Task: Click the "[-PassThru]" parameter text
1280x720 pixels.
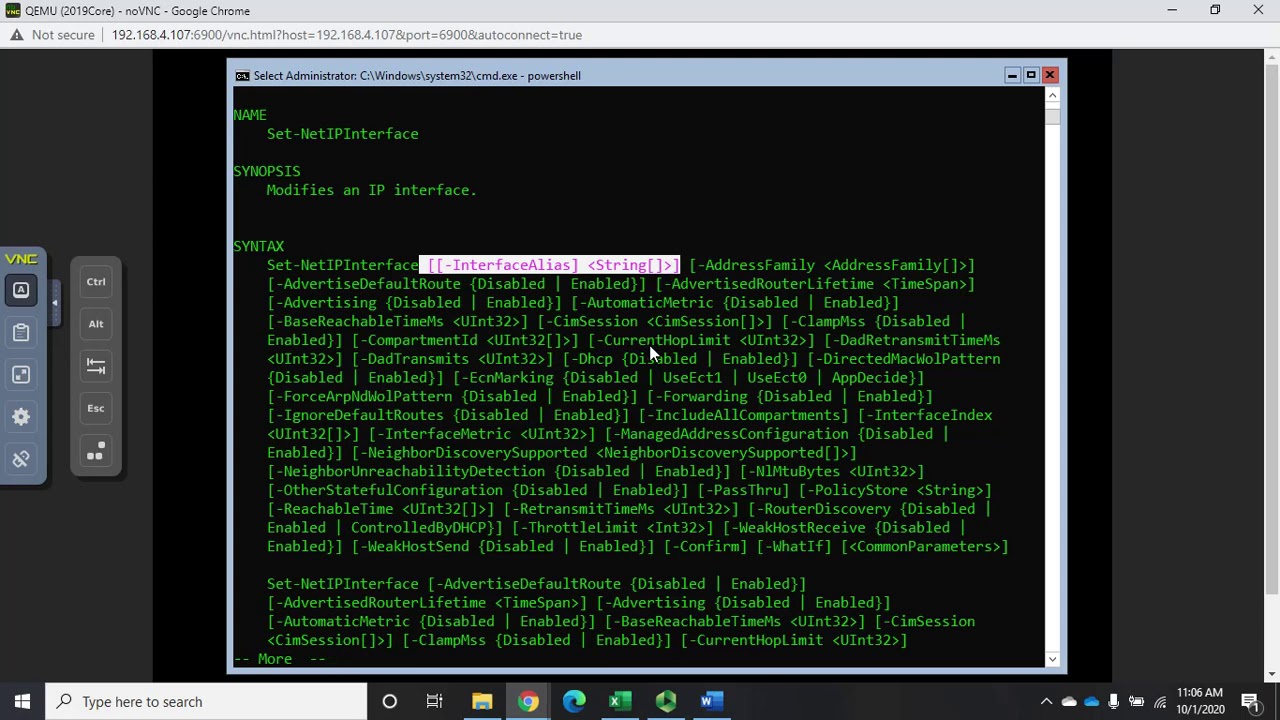Action: 743,490
